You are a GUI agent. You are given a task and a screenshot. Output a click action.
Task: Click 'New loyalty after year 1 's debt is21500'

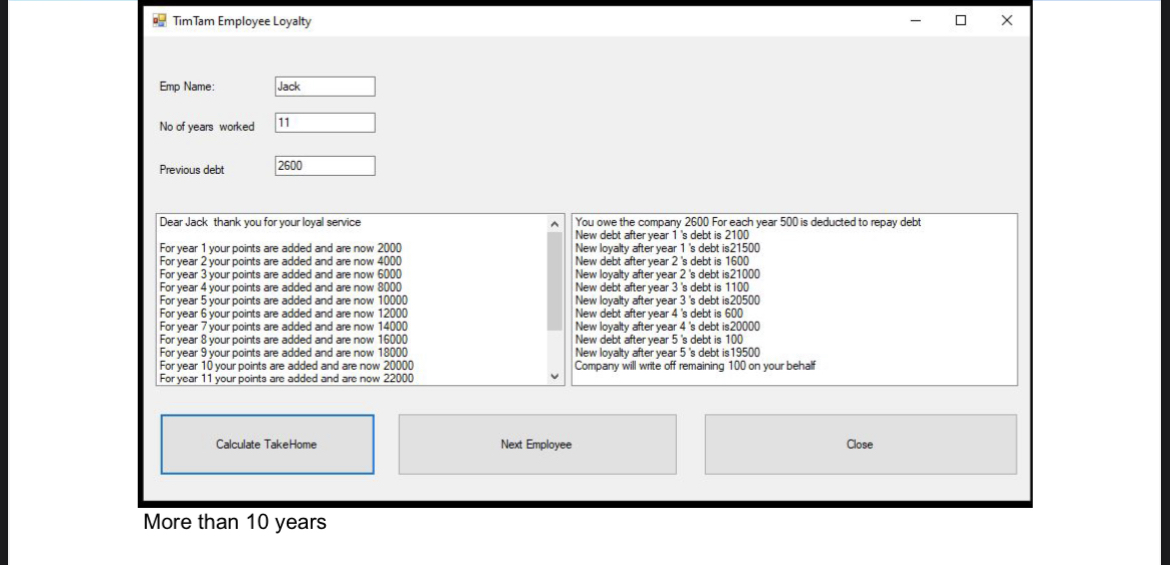click(x=668, y=248)
